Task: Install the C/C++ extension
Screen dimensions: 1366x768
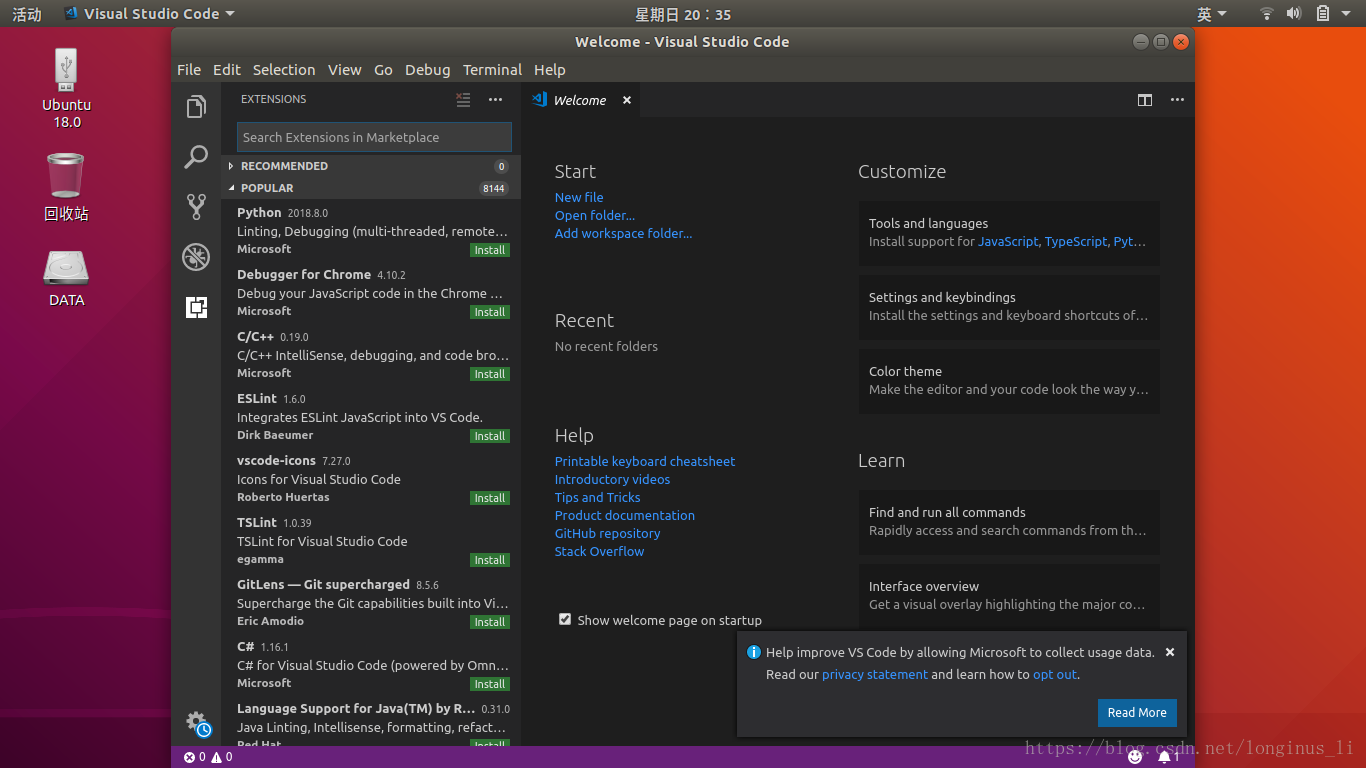Action: tap(490, 374)
